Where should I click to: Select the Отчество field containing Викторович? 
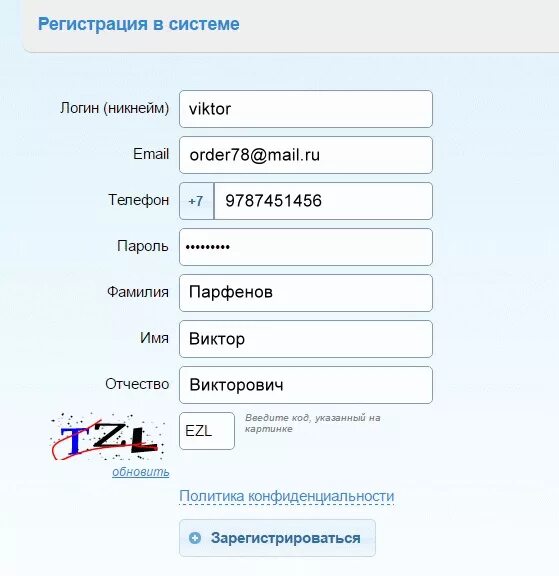tap(306, 385)
